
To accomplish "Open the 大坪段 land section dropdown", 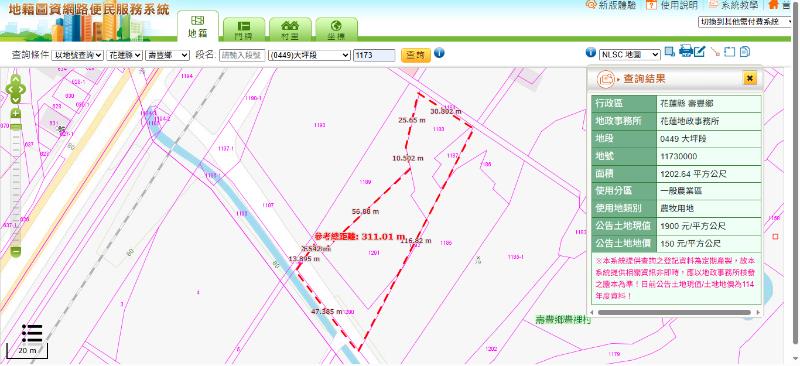I will pos(310,55).
